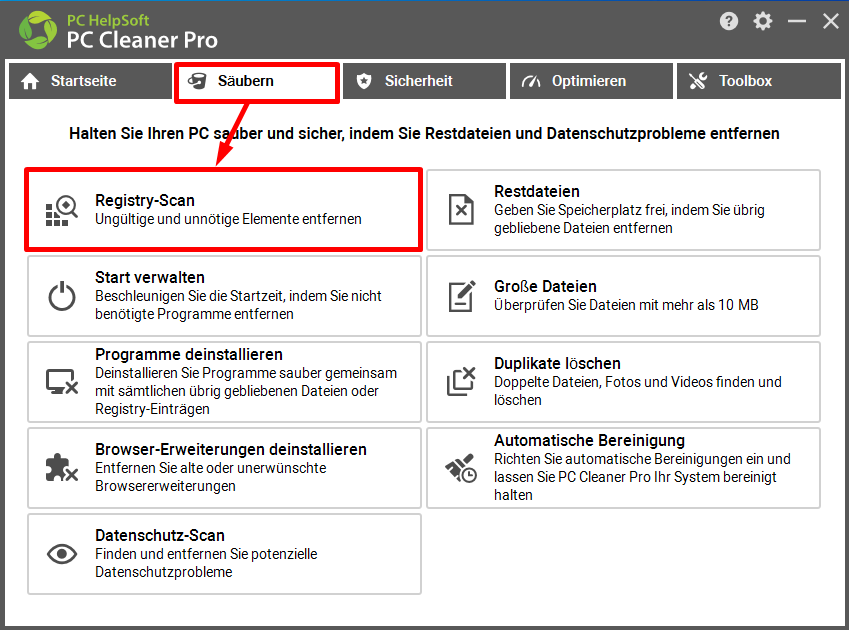Click "Richten Sie automatische Bereinigungen ein…" description

(x=642, y=477)
